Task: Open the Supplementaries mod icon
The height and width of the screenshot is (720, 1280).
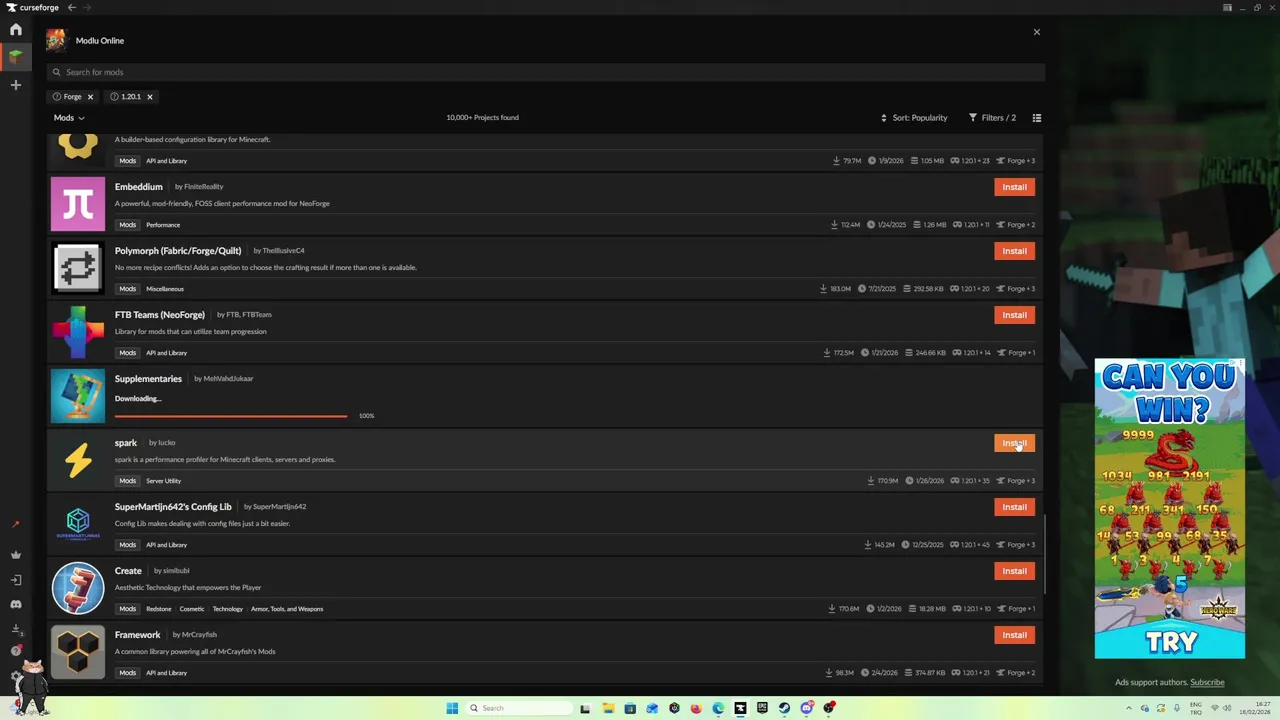Action: click(x=78, y=396)
